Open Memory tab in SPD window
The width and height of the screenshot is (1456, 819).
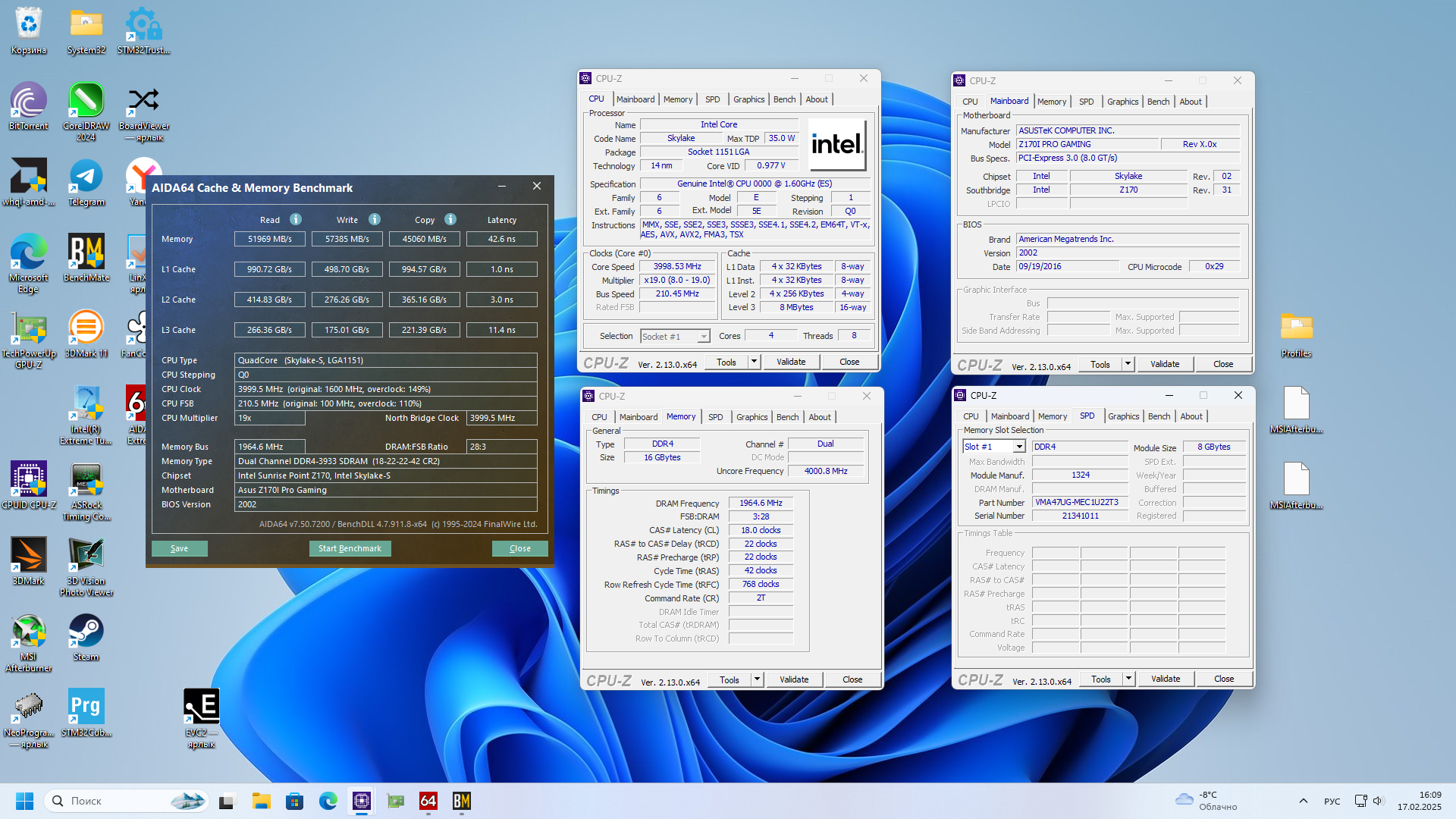(1053, 416)
